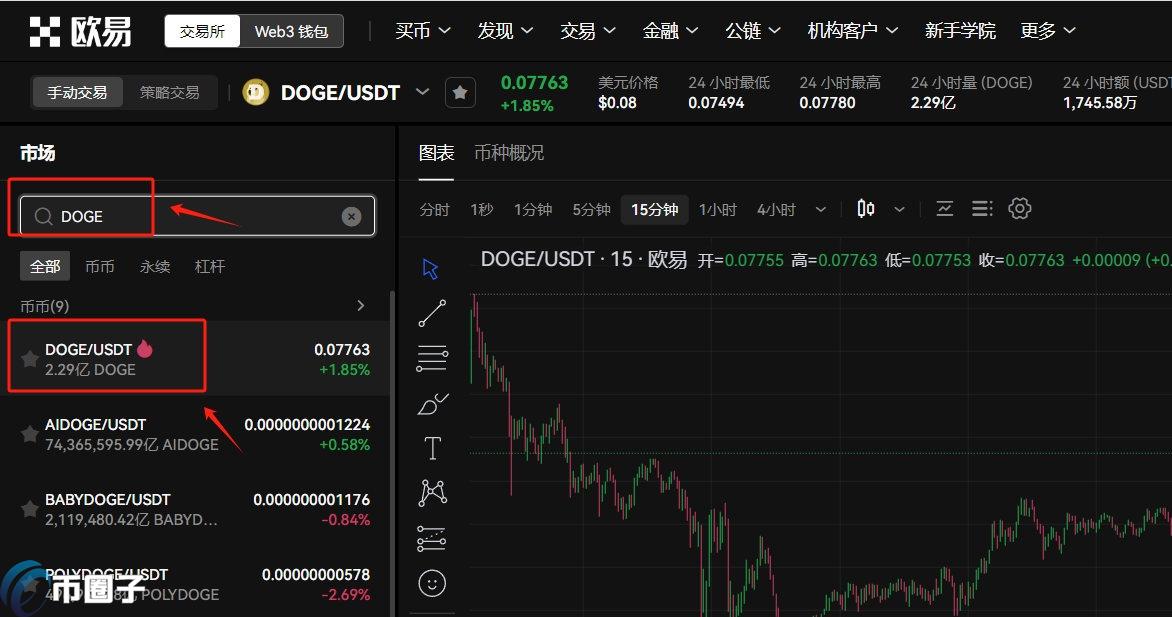Expand the 买币 menu
1172x617 pixels.
pos(422,31)
